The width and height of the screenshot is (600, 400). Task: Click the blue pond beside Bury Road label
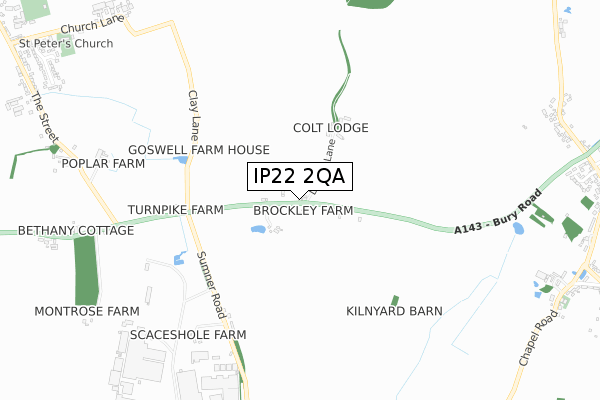pos(518,229)
